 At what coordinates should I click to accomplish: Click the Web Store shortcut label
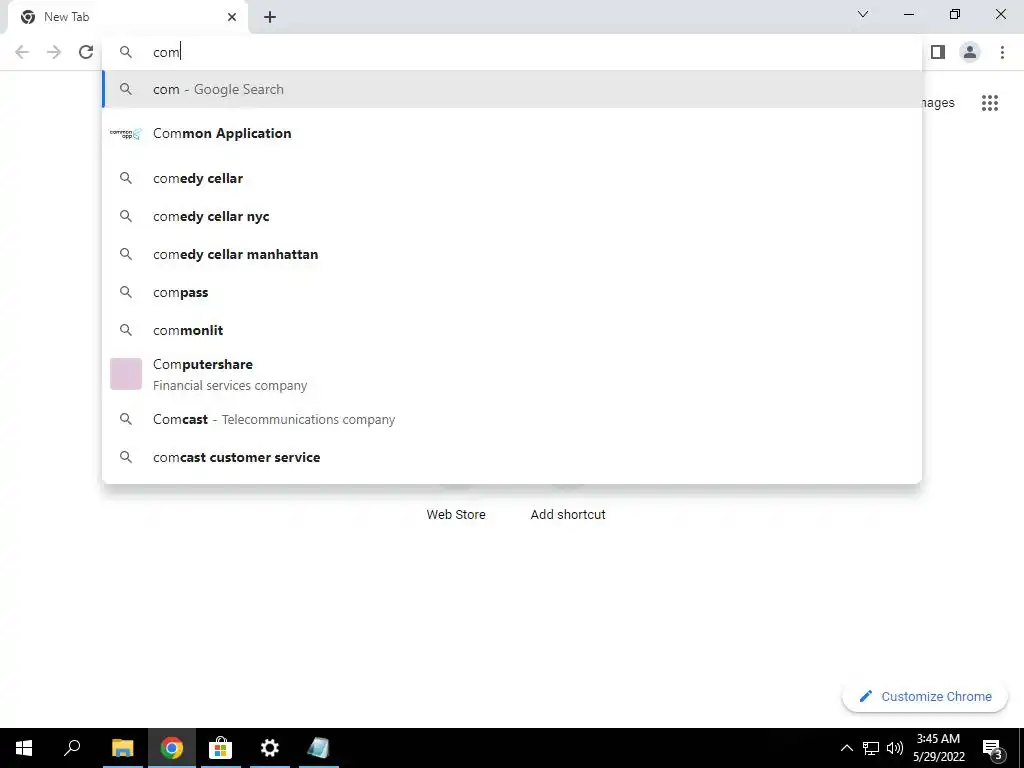point(456,515)
